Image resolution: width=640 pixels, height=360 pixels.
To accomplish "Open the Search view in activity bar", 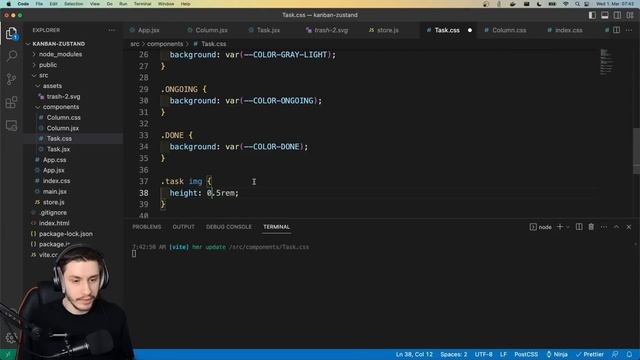I will coord(11,56).
